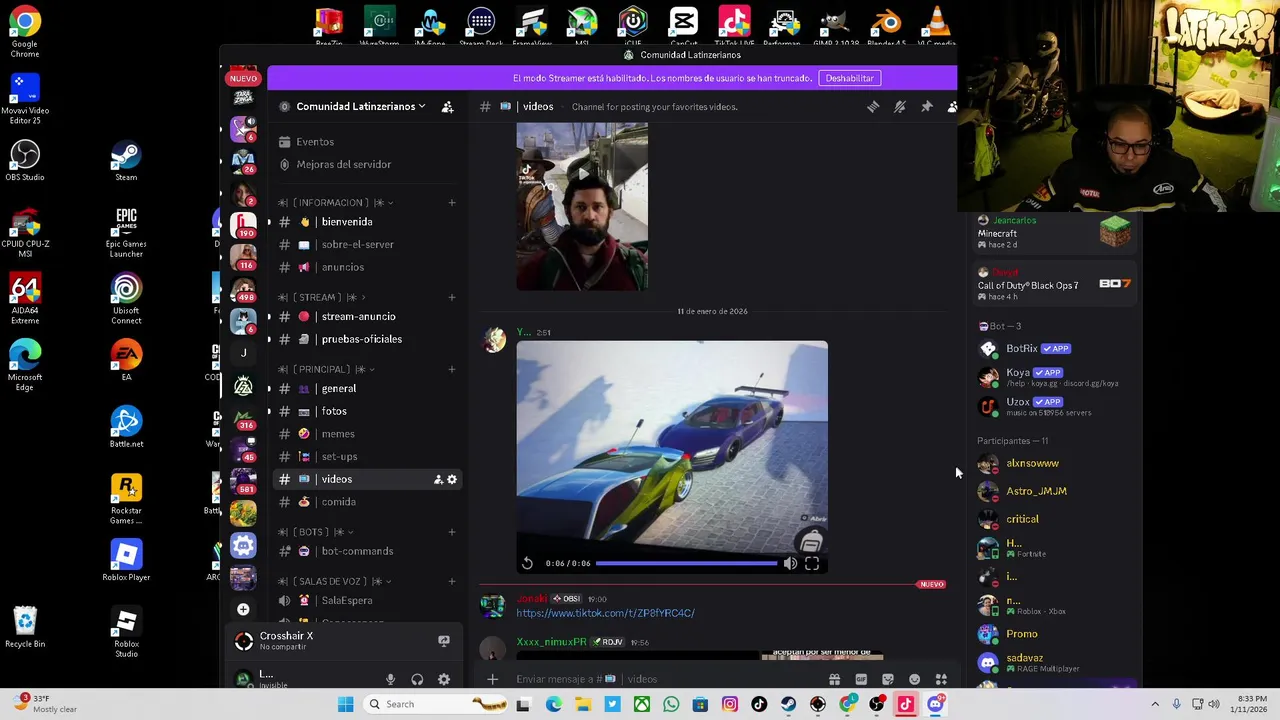The width and height of the screenshot is (1280, 720).
Task: Open Steam desktop icon
Action: [x=126, y=160]
